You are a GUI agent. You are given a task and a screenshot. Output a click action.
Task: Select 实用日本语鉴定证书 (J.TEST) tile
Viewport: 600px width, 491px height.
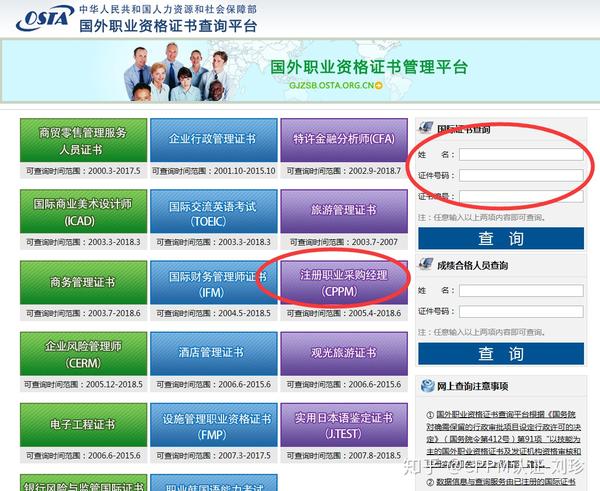[x=344, y=425]
